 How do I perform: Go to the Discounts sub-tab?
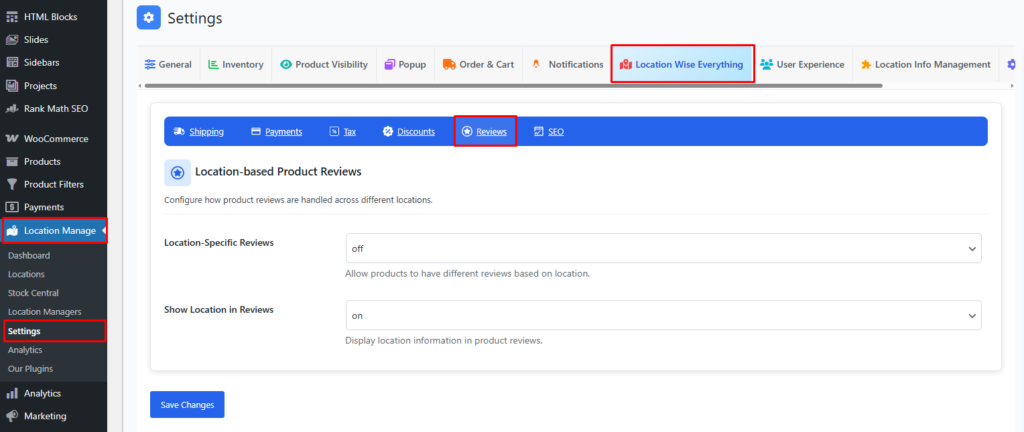click(408, 132)
